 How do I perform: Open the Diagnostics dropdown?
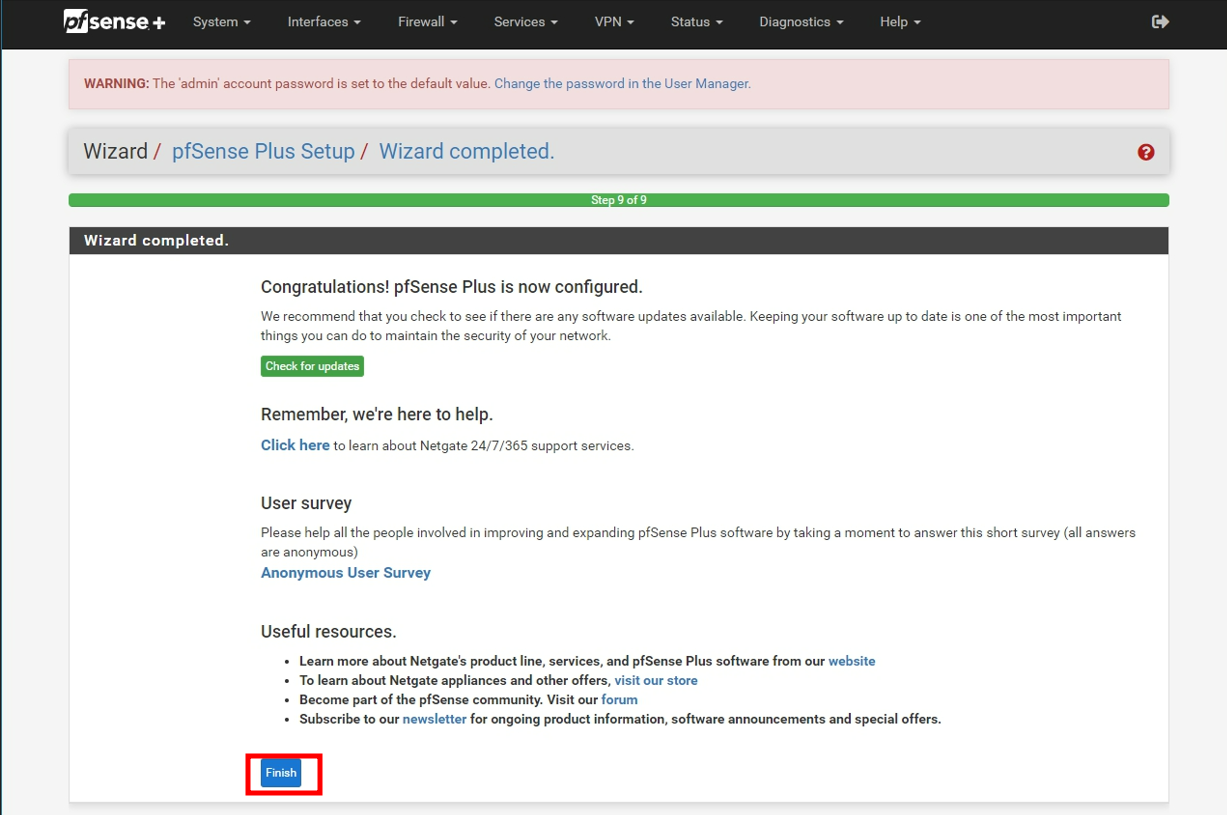tap(801, 21)
